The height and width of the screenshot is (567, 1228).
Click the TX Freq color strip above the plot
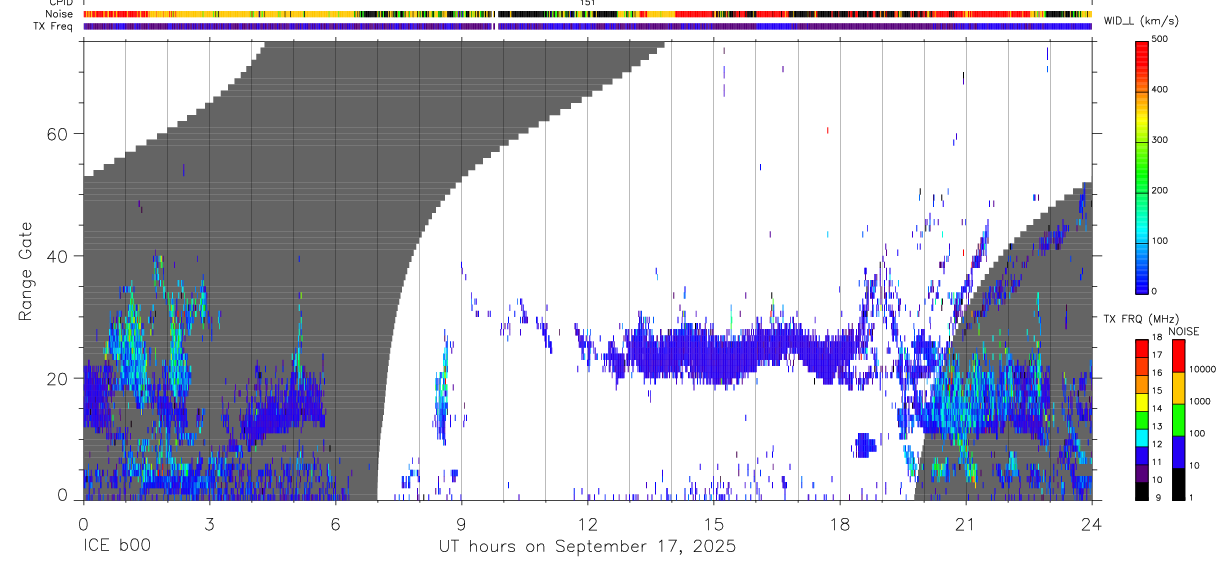587,26
